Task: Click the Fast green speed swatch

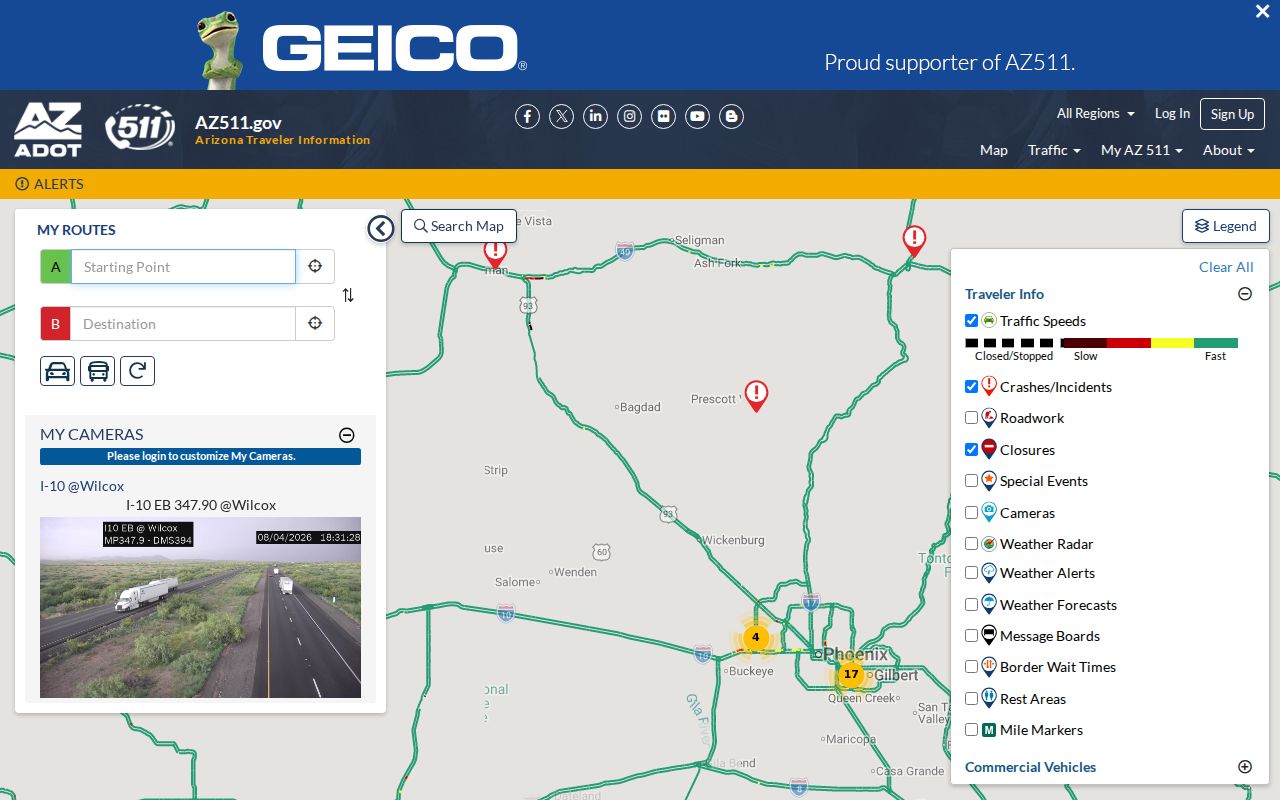Action: tap(1216, 343)
